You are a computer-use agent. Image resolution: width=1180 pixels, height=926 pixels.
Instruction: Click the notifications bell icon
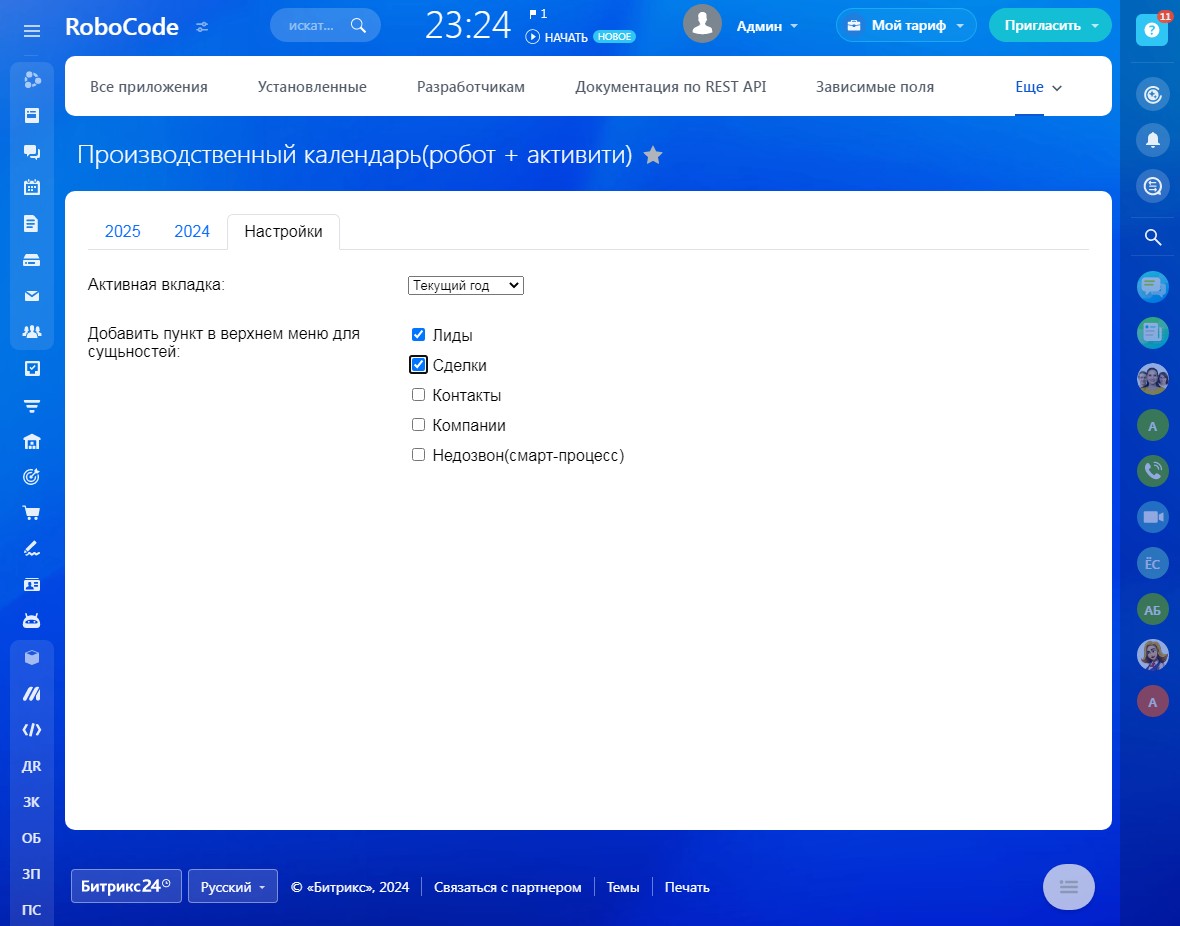pyautogui.click(x=1152, y=140)
